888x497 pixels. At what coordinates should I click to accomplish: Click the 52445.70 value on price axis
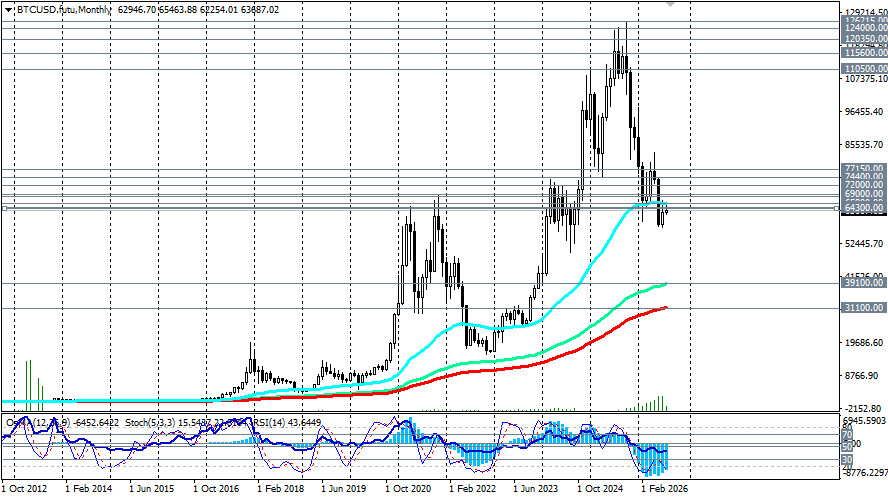[864, 244]
